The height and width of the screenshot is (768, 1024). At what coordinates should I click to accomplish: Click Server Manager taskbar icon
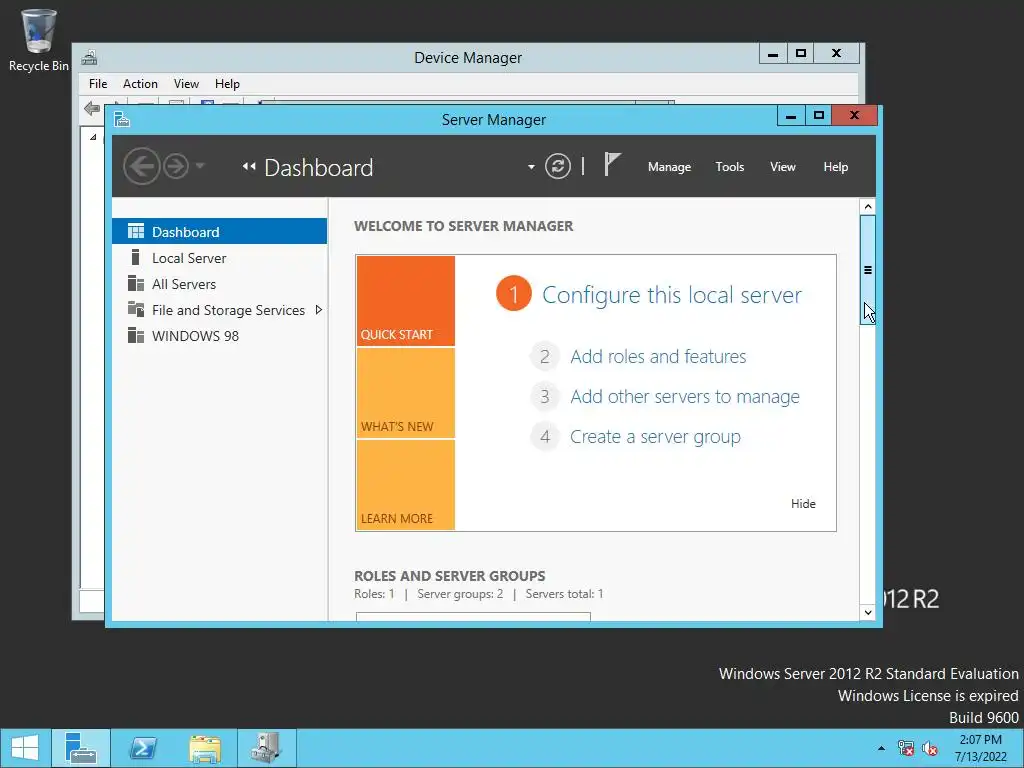click(81, 748)
